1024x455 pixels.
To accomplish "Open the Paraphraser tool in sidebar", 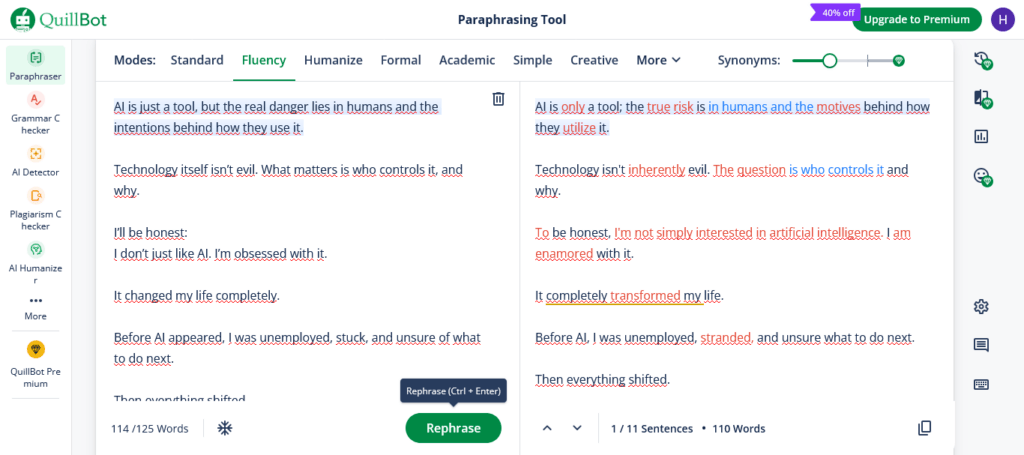I will (36, 65).
